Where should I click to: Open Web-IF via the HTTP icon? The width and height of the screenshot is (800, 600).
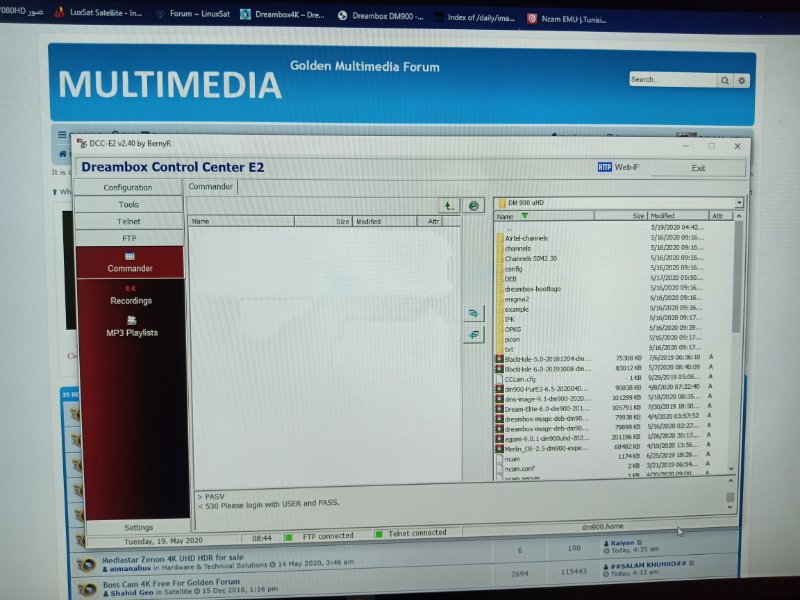click(x=604, y=168)
